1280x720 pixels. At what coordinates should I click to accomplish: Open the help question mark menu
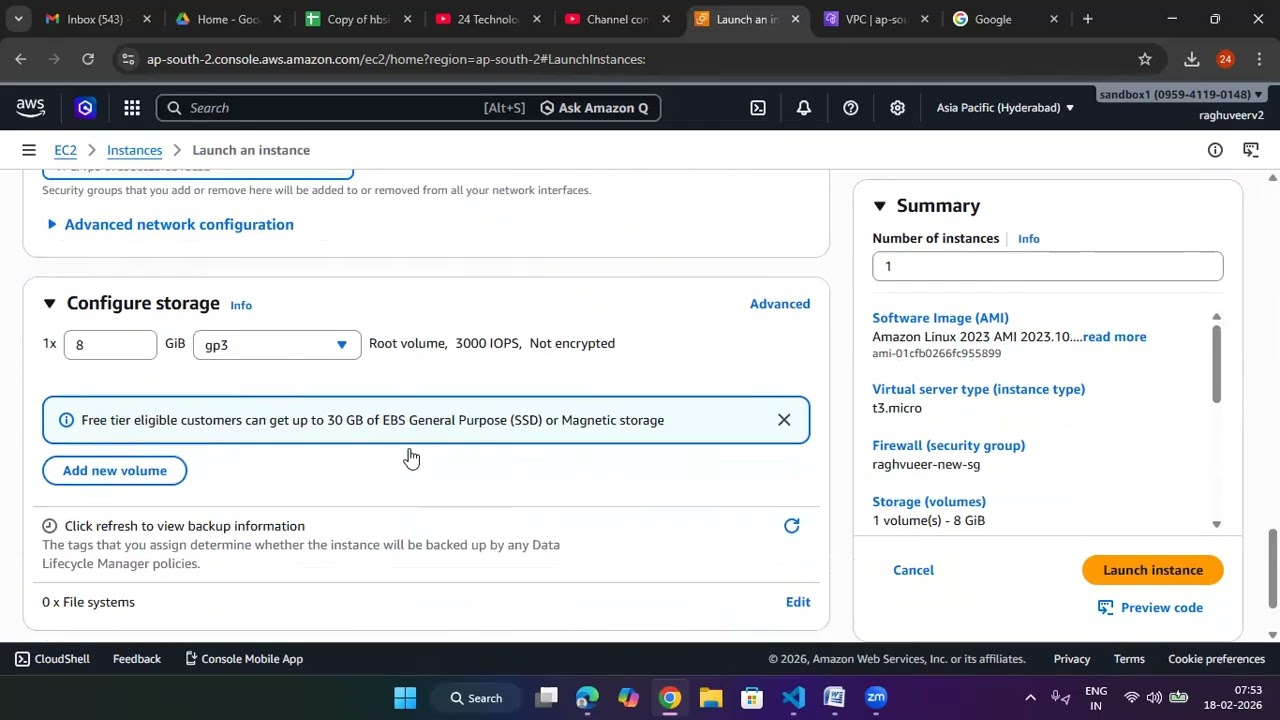[x=851, y=108]
